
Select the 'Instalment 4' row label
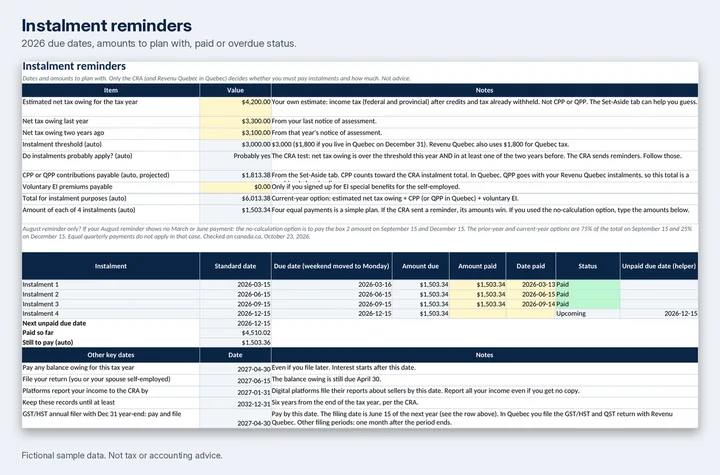tap(40, 314)
